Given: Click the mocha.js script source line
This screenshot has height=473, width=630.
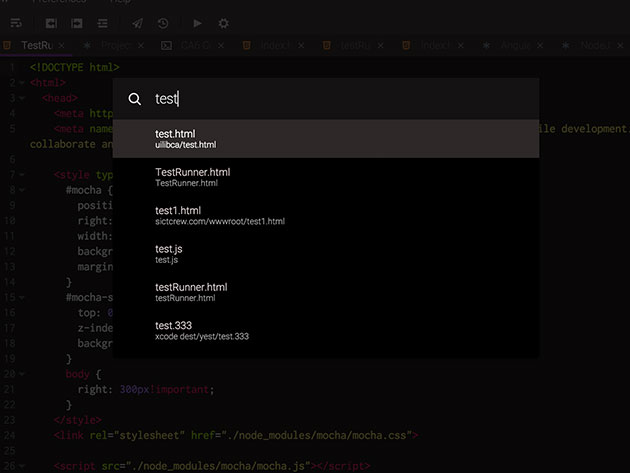Looking at the screenshot, I should pos(212,466).
